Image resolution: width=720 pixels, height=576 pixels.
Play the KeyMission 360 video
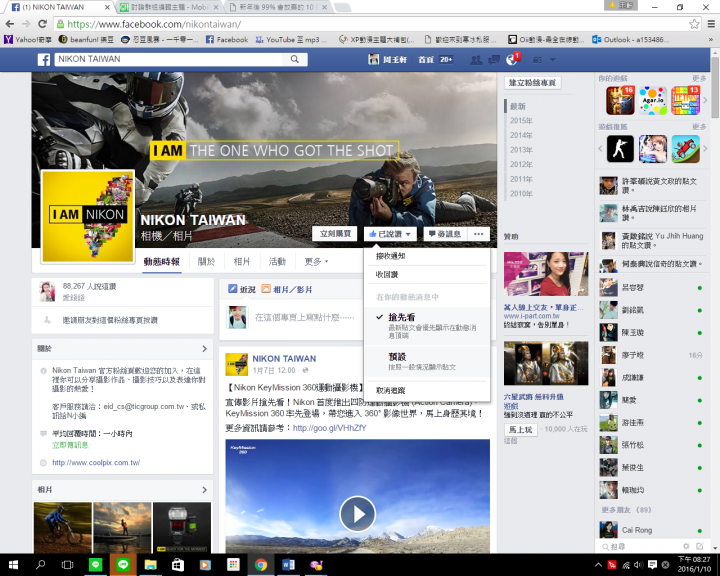pyautogui.click(x=357, y=514)
